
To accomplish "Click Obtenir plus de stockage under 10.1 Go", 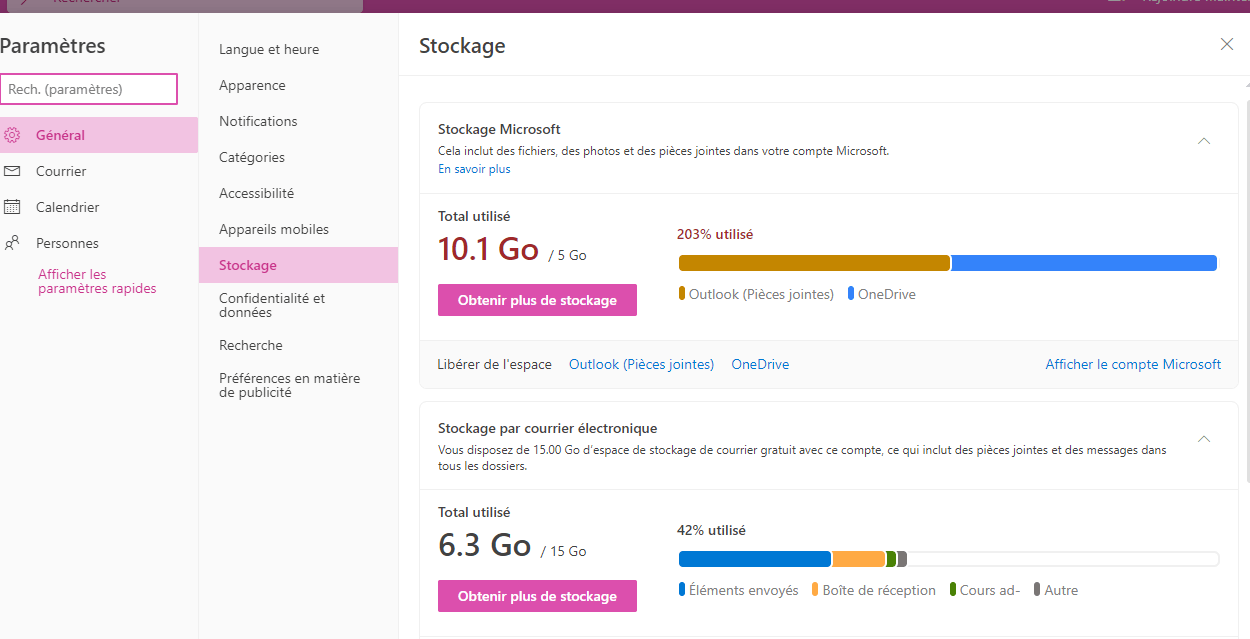I will 537,300.
